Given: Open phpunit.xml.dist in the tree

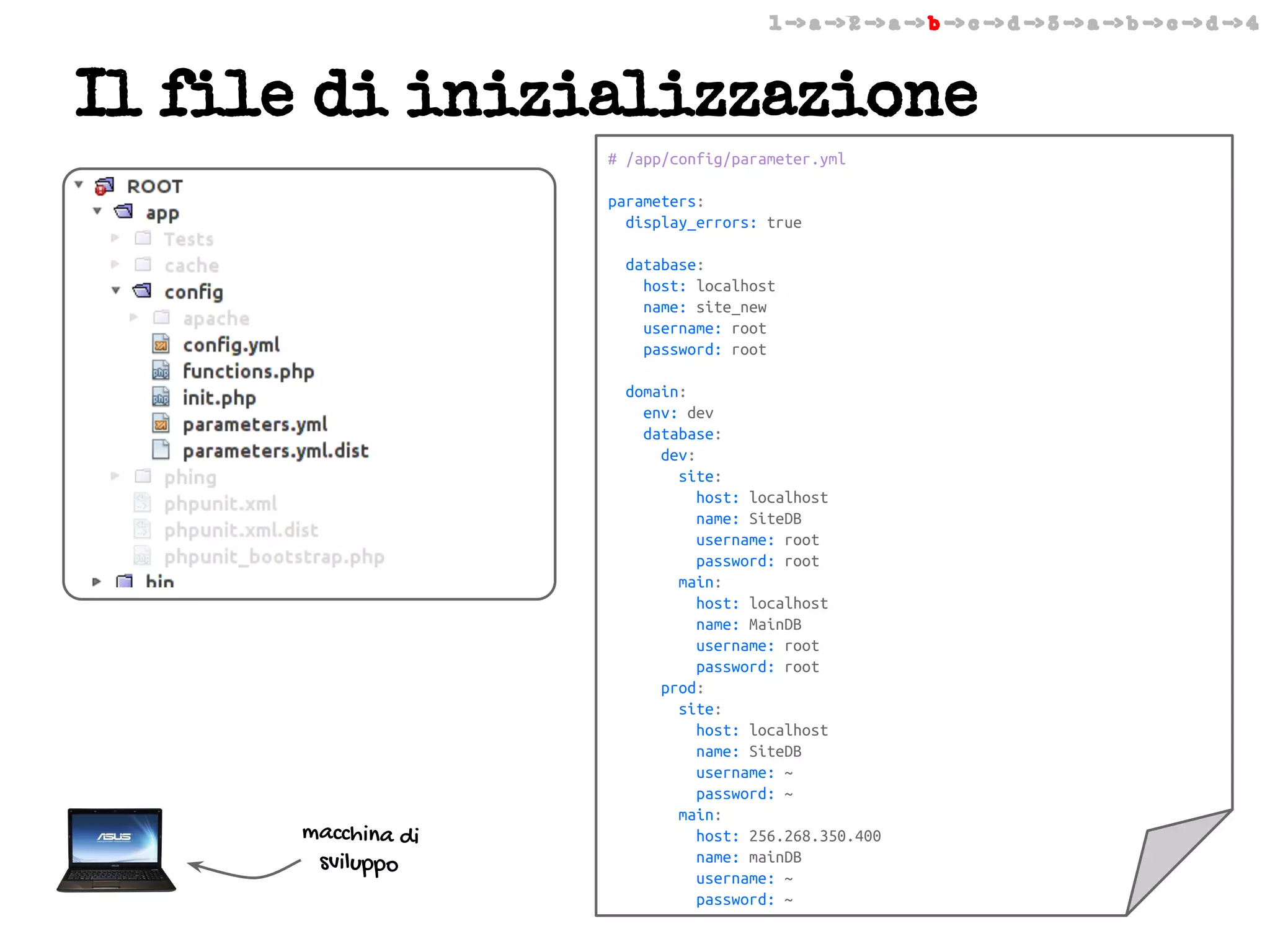Looking at the screenshot, I should 241,531.
